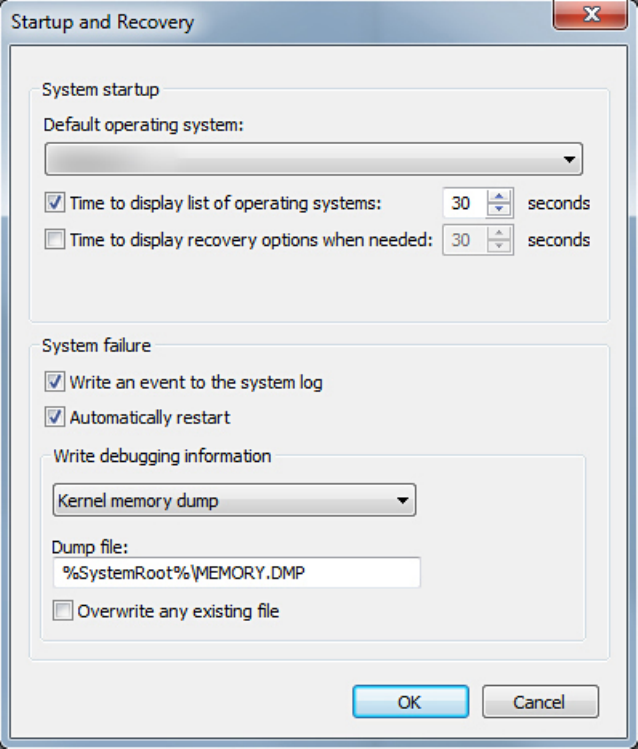This screenshot has width=638, height=749.
Task: Uncheck Write an event to the system log
Action: pos(56,382)
